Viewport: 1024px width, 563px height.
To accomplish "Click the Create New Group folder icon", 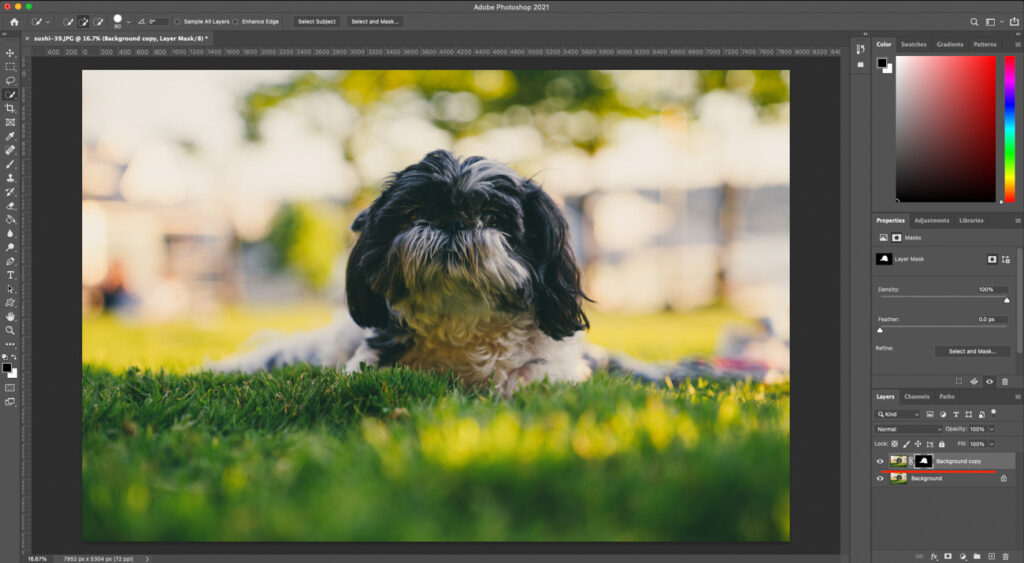I will click(977, 556).
